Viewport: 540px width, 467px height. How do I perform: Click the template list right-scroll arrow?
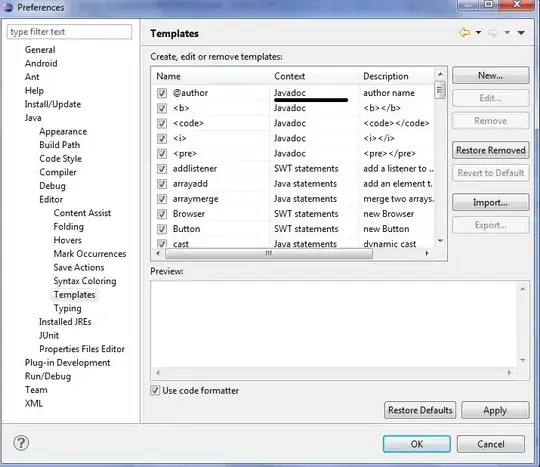click(427, 253)
